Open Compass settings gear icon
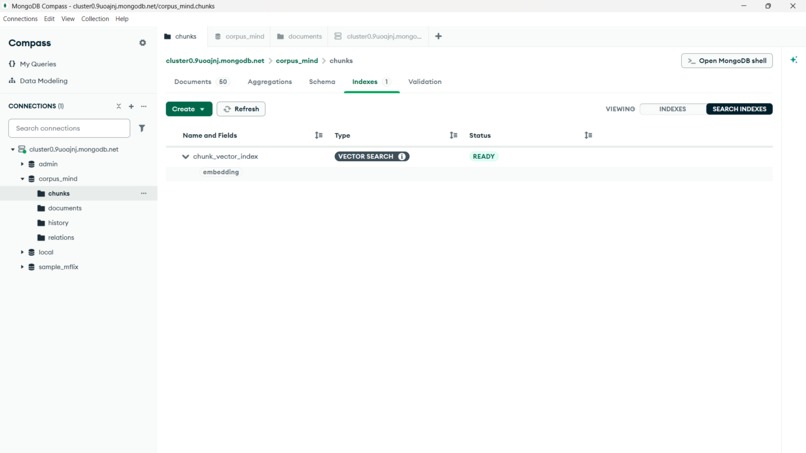806x453 pixels. [142, 43]
